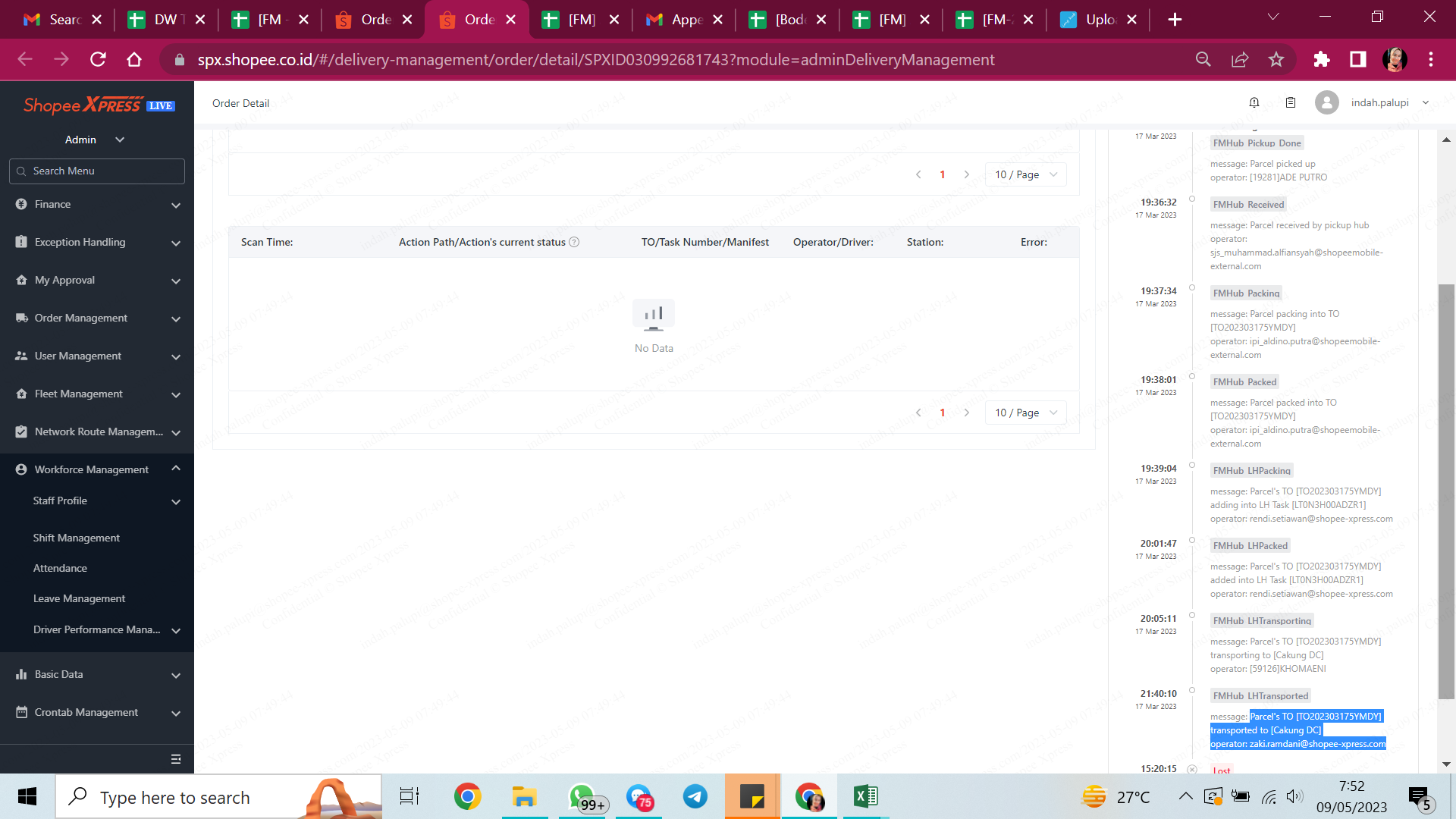Reload the page
The height and width of the screenshot is (819, 1456).
pos(98,59)
